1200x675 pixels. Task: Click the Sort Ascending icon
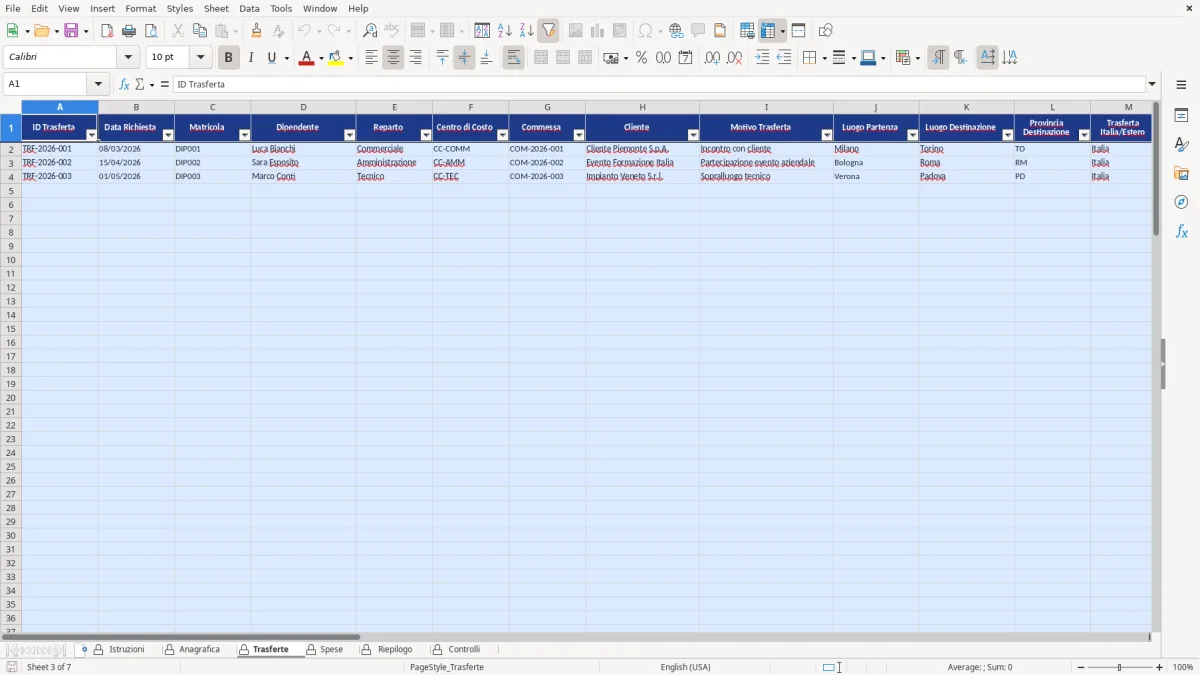pos(505,31)
